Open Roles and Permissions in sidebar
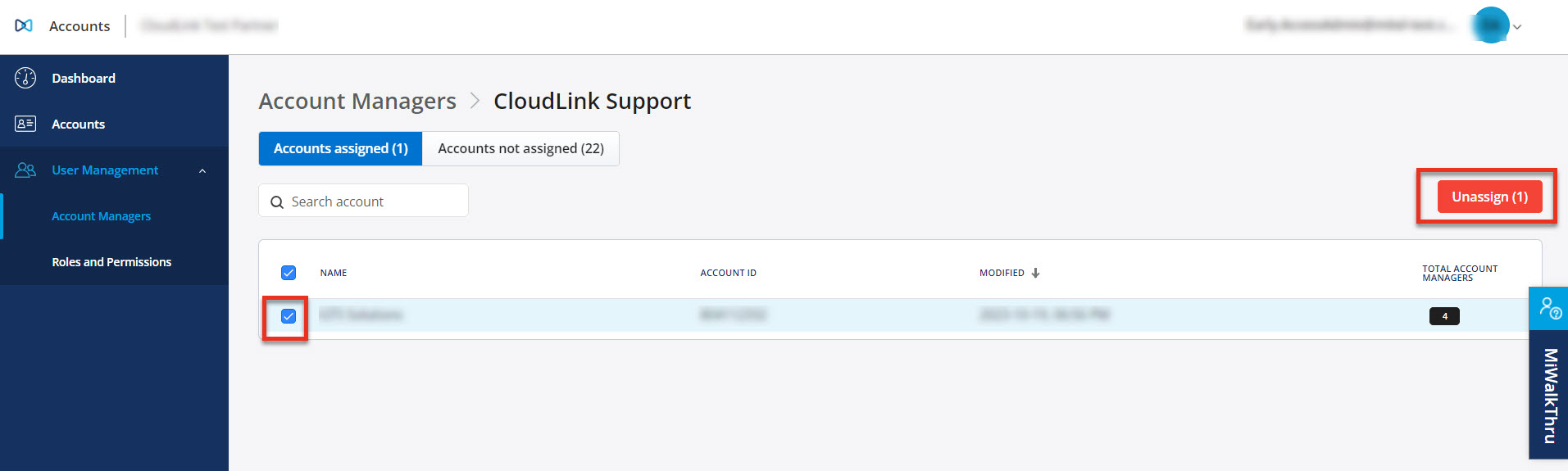This screenshot has width=1568, height=471. click(111, 262)
